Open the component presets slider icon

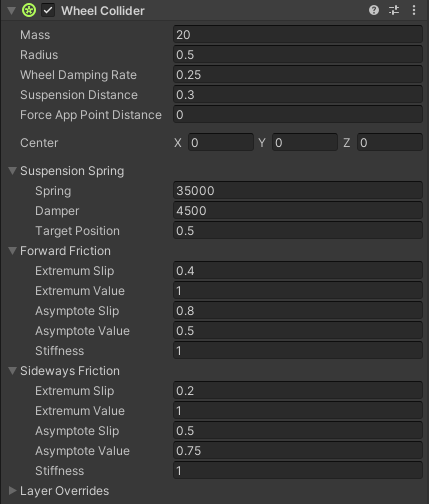(x=394, y=10)
